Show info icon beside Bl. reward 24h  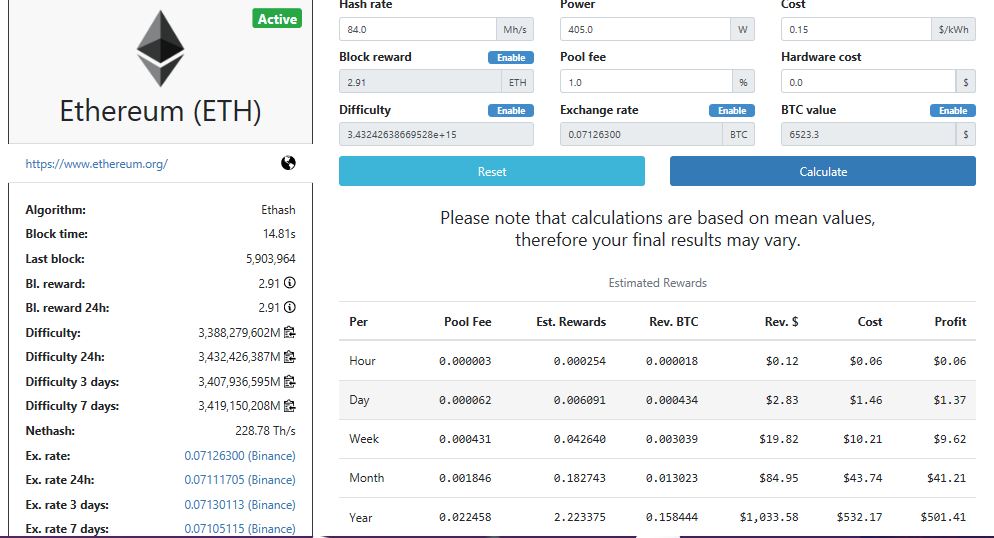[x=290, y=307]
